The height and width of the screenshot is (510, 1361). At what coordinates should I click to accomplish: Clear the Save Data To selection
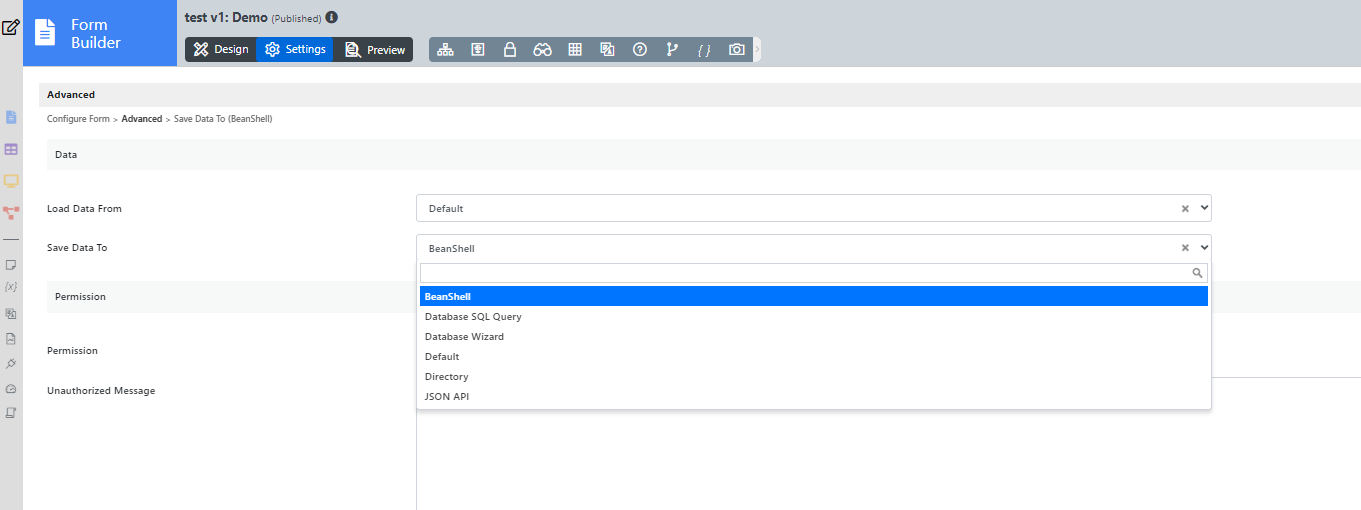pos(1185,248)
